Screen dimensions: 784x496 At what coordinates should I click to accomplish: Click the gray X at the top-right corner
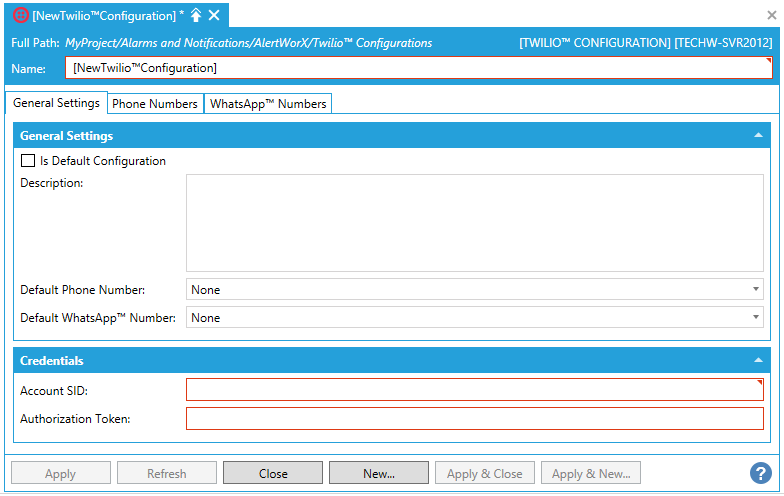tap(772, 15)
